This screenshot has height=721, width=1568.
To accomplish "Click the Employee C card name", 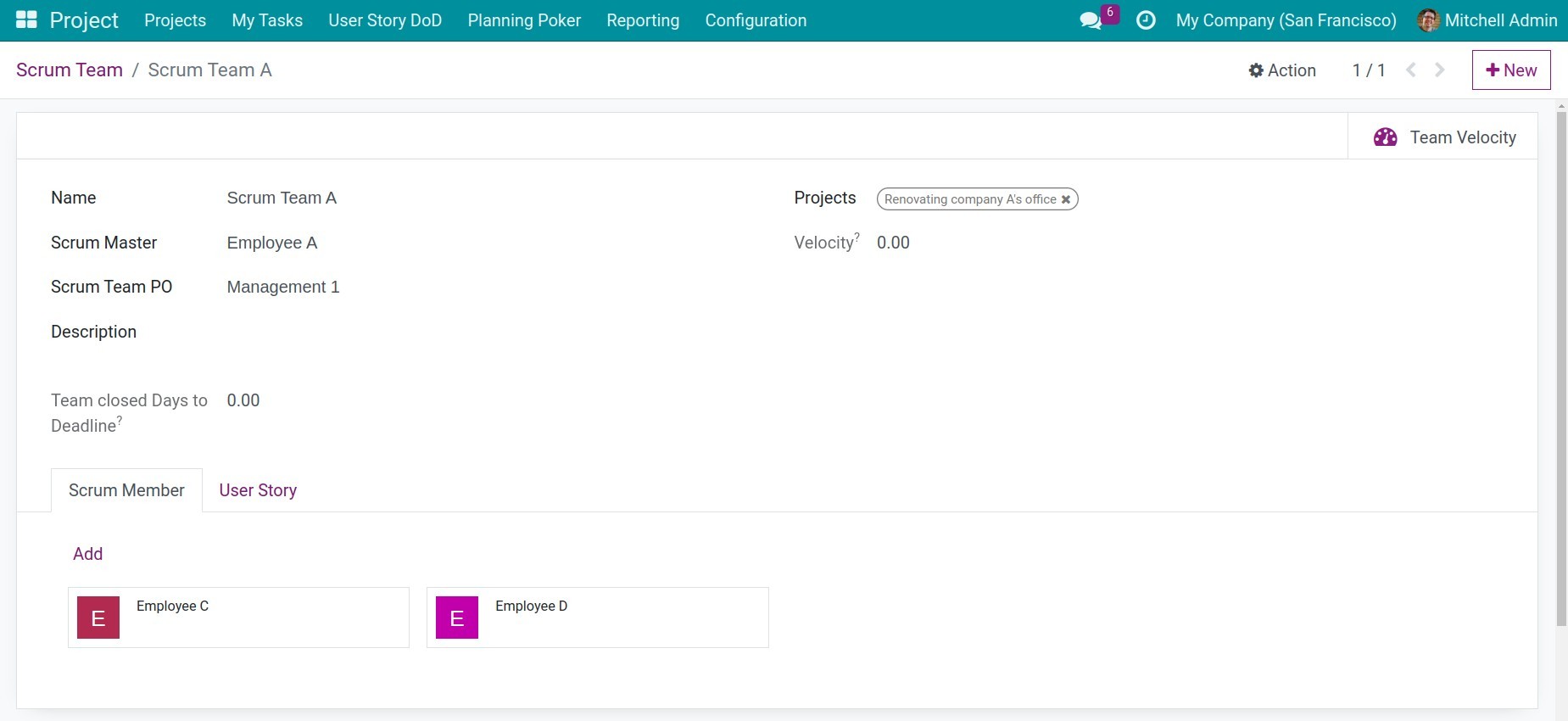I will [x=172, y=606].
